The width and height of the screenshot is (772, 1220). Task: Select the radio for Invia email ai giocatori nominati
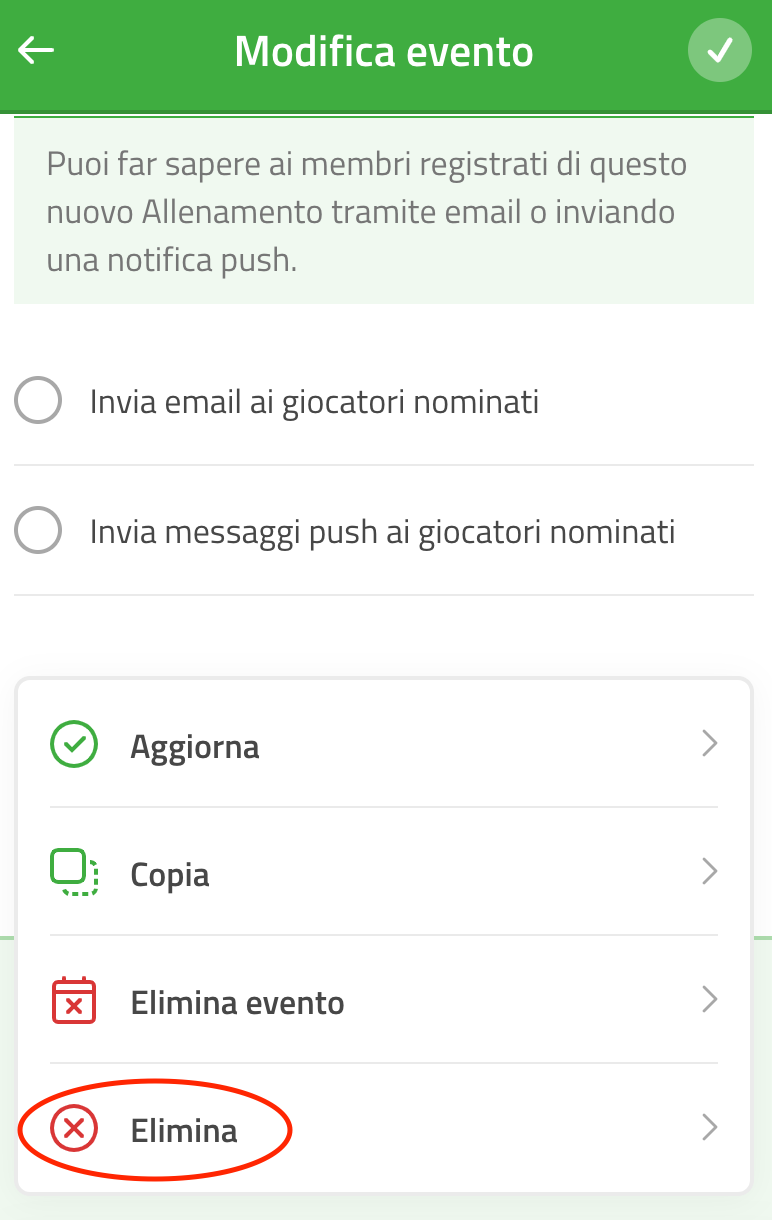38,401
